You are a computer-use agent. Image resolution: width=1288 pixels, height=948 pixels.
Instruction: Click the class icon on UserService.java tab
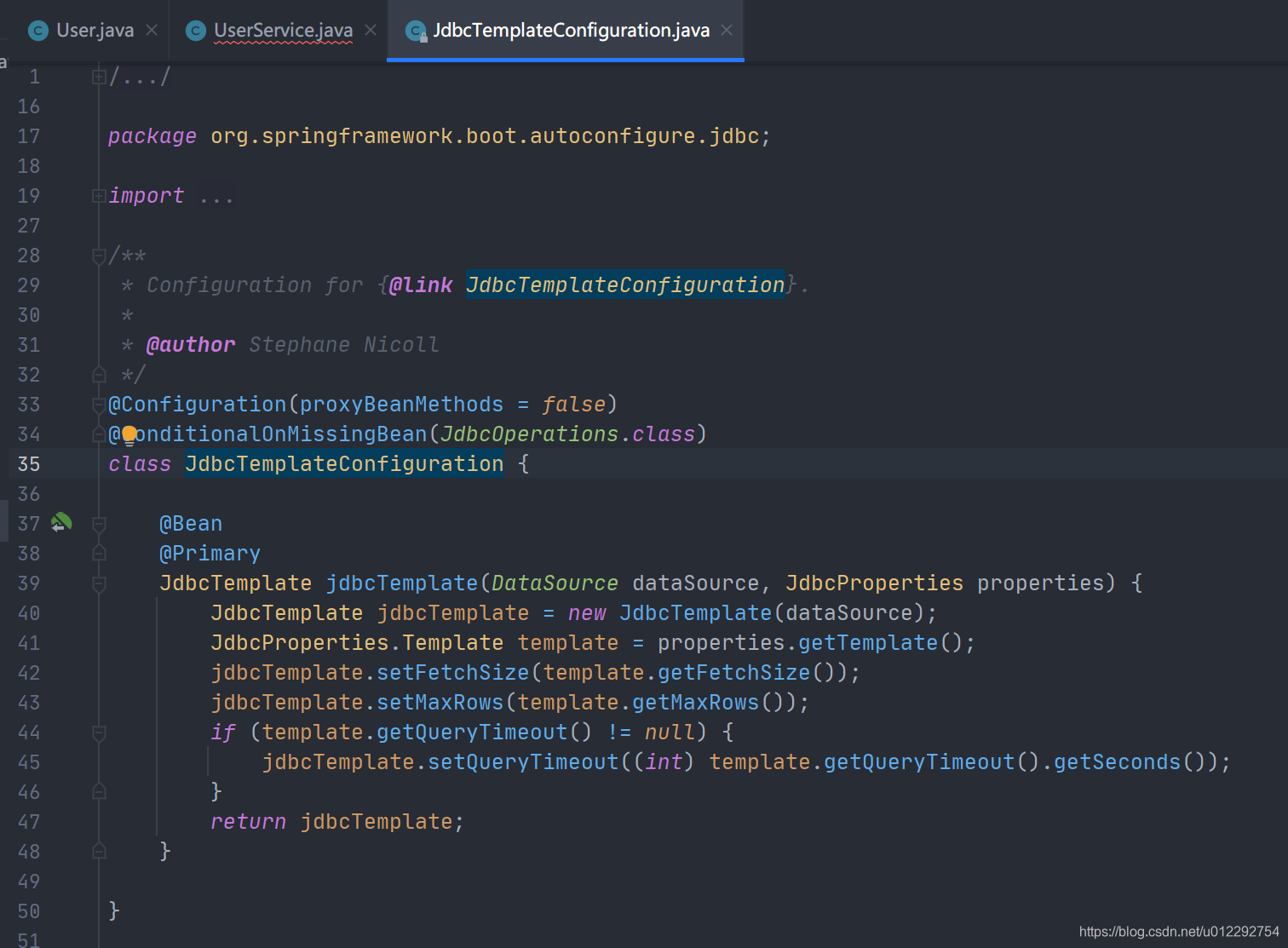[x=196, y=31]
